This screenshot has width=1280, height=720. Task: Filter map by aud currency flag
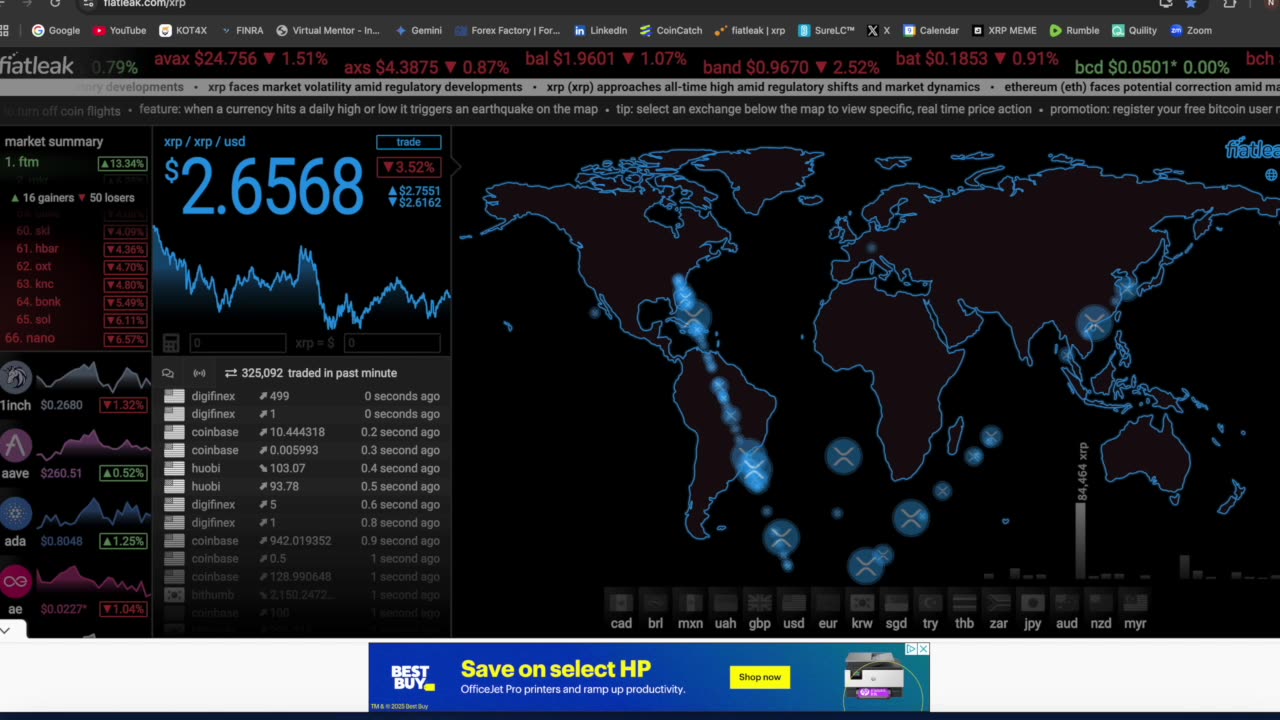pyautogui.click(x=1067, y=603)
